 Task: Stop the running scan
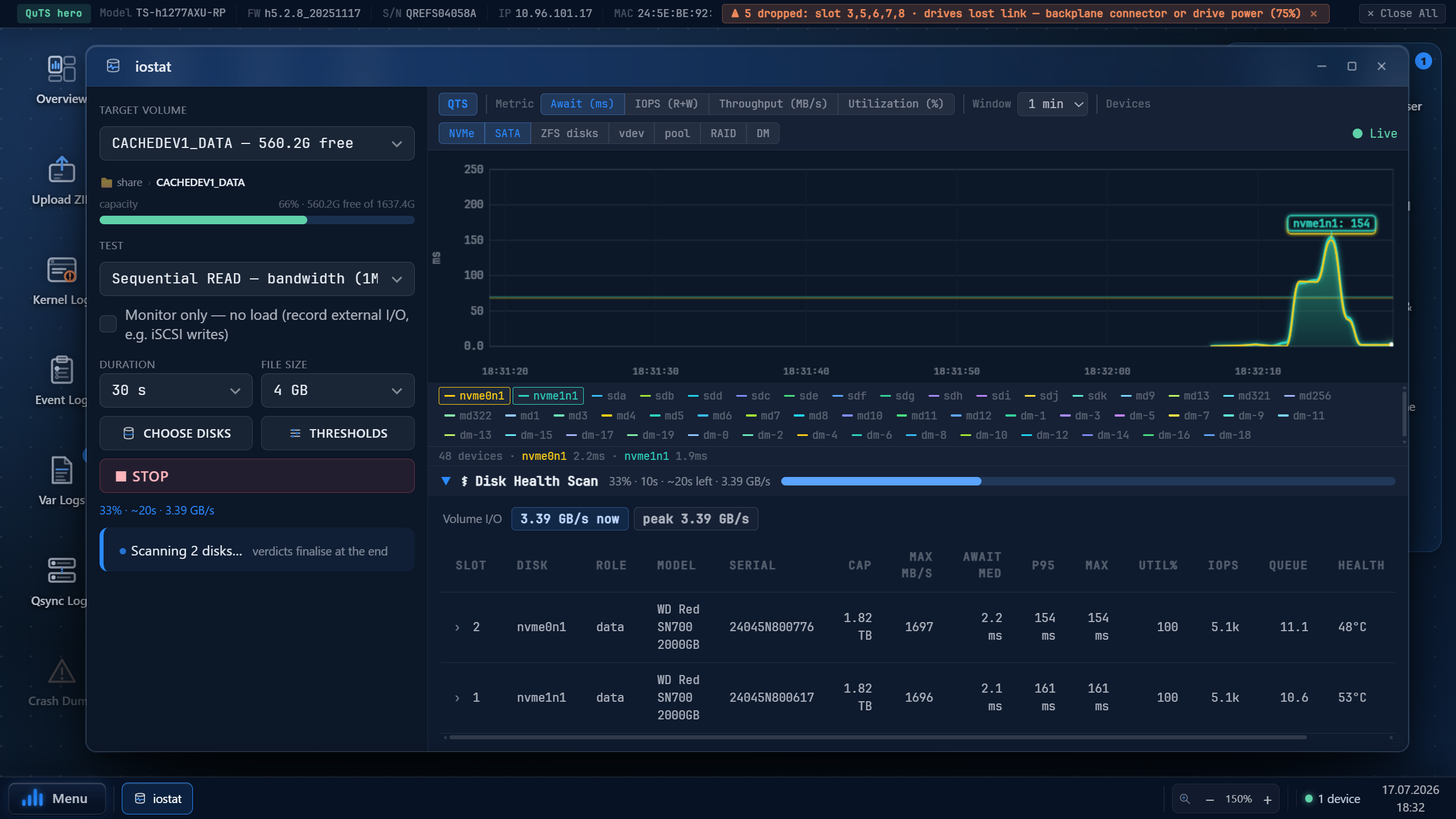(x=257, y=476)
